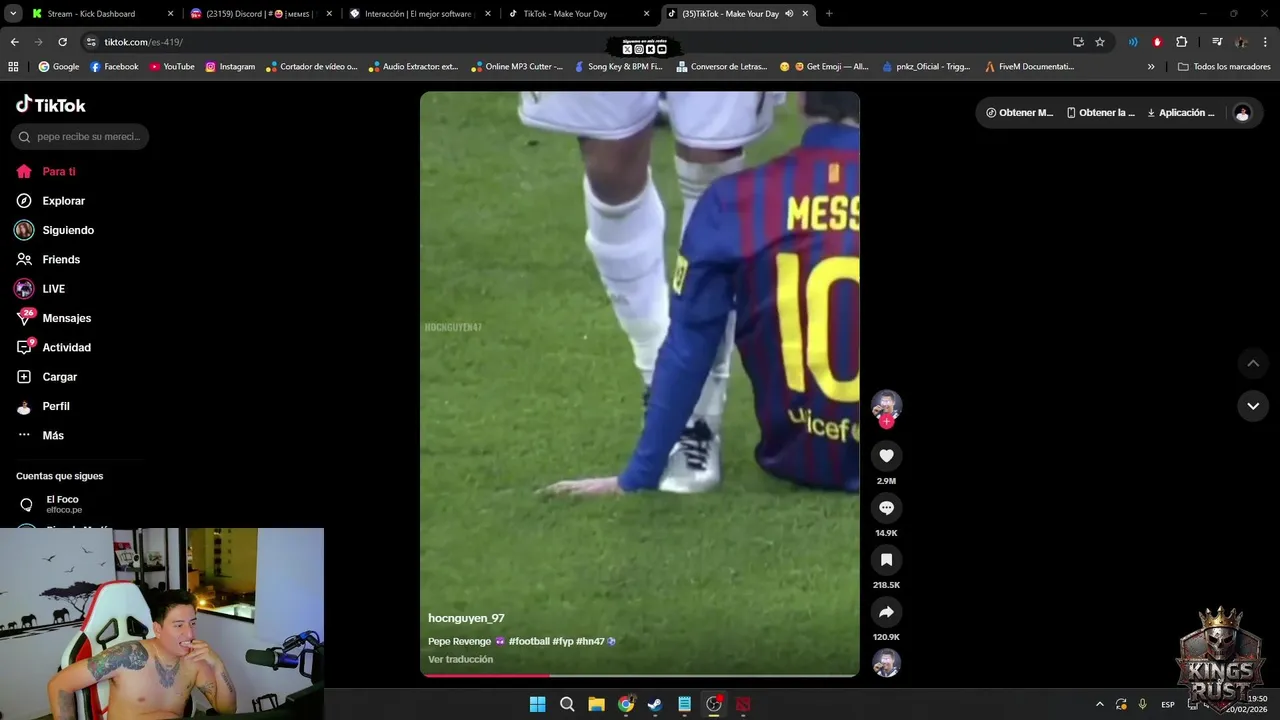
Task: Share the video with the arrow icon
Action: (886, 612)
